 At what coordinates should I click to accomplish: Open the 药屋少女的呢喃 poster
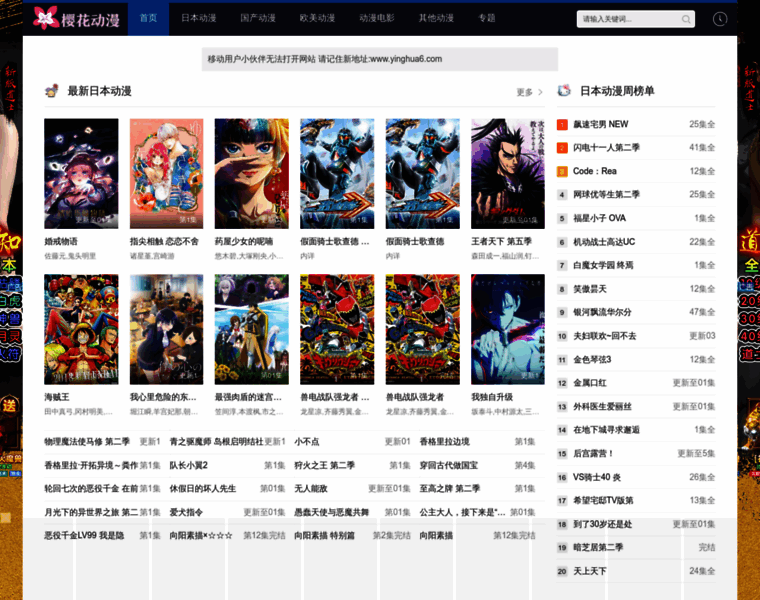point(252,174)
